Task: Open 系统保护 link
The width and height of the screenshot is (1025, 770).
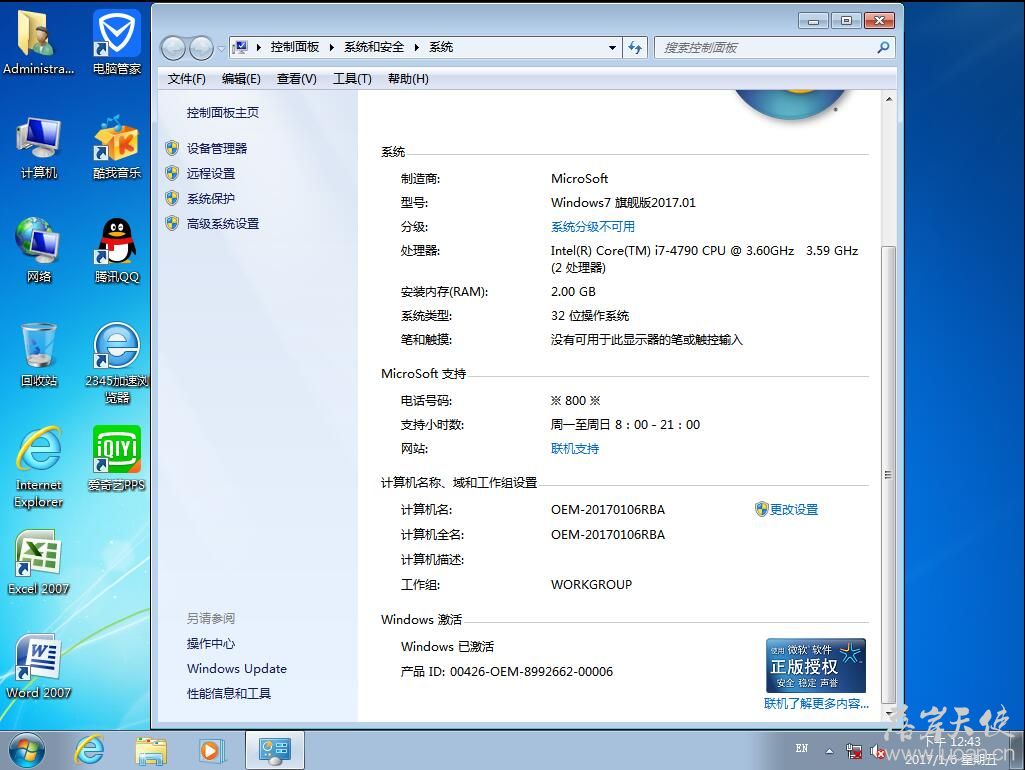Action: coord(210,199)
